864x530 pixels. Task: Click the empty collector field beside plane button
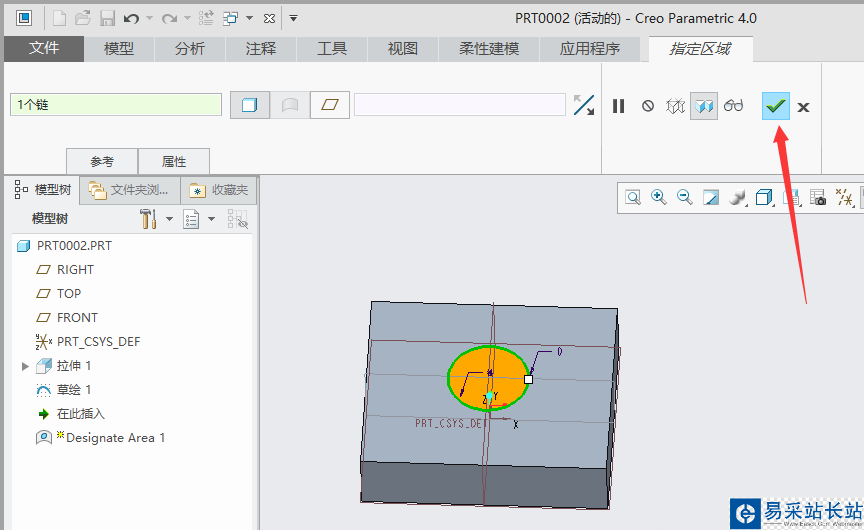460,105
